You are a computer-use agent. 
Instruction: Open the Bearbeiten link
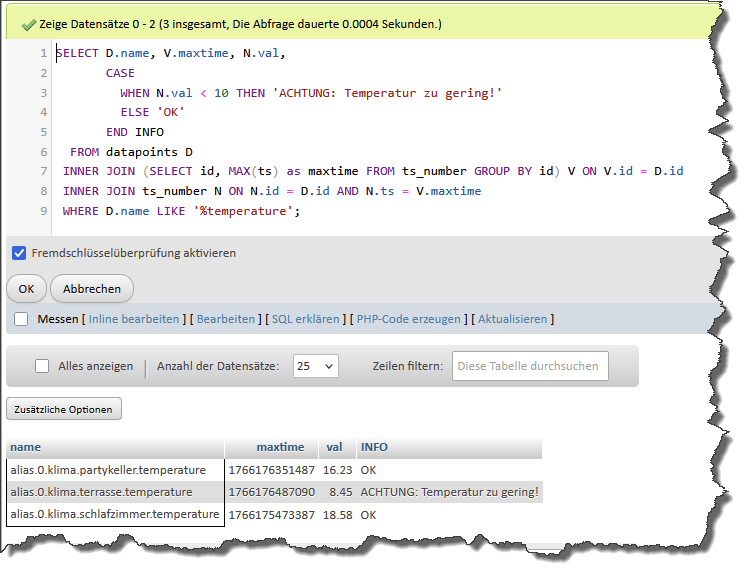226,319
